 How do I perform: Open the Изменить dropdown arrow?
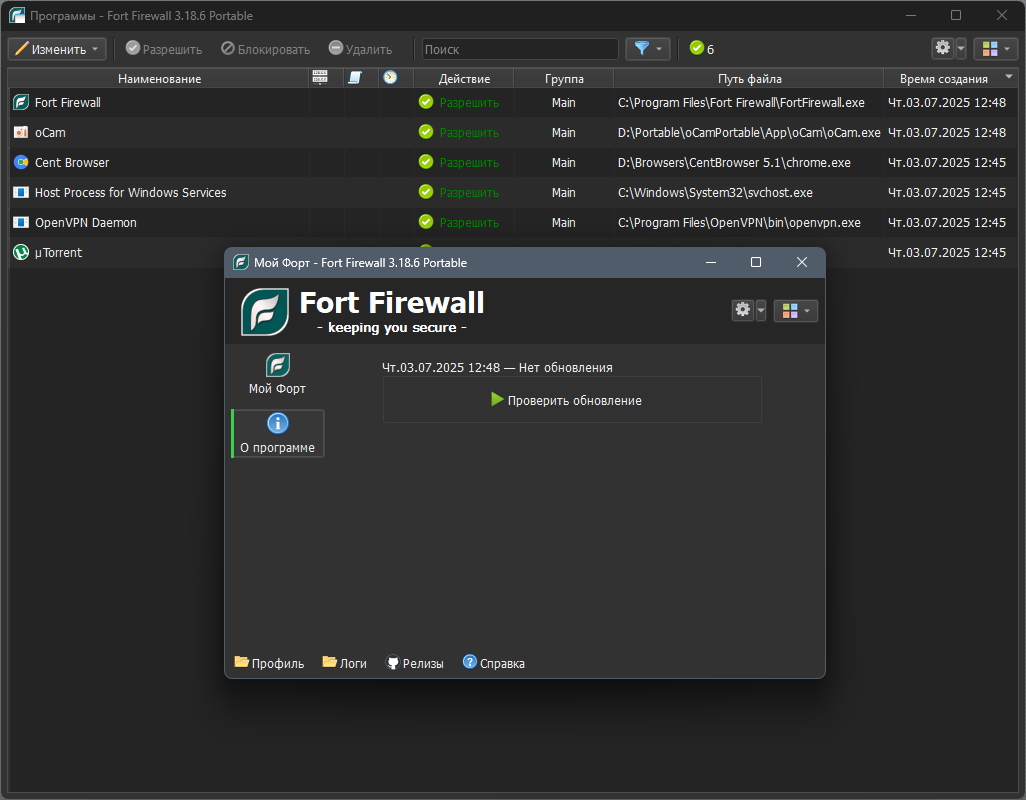click(96, 49)
